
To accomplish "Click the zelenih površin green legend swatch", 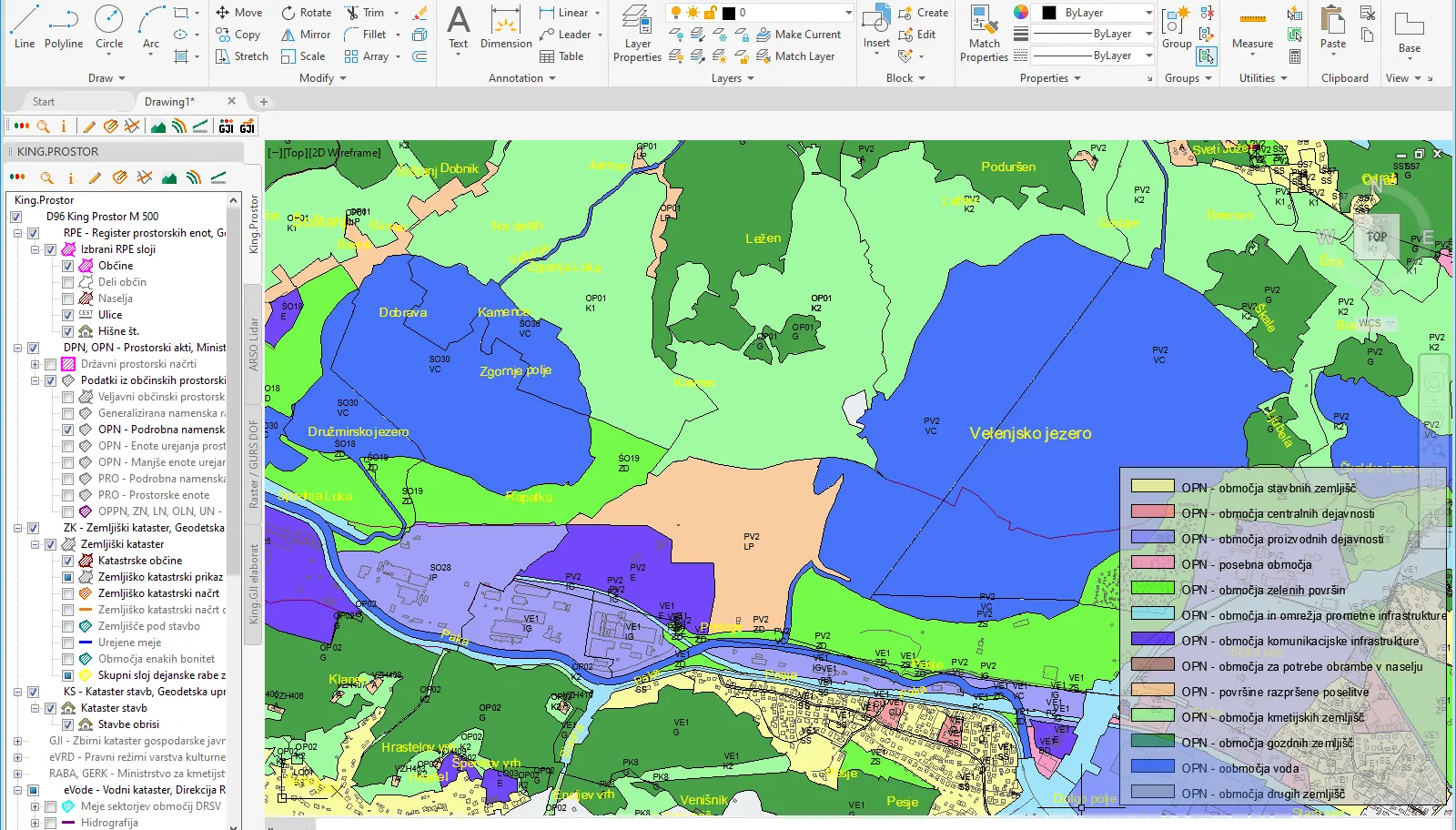I will click(x=1152, y=589).
